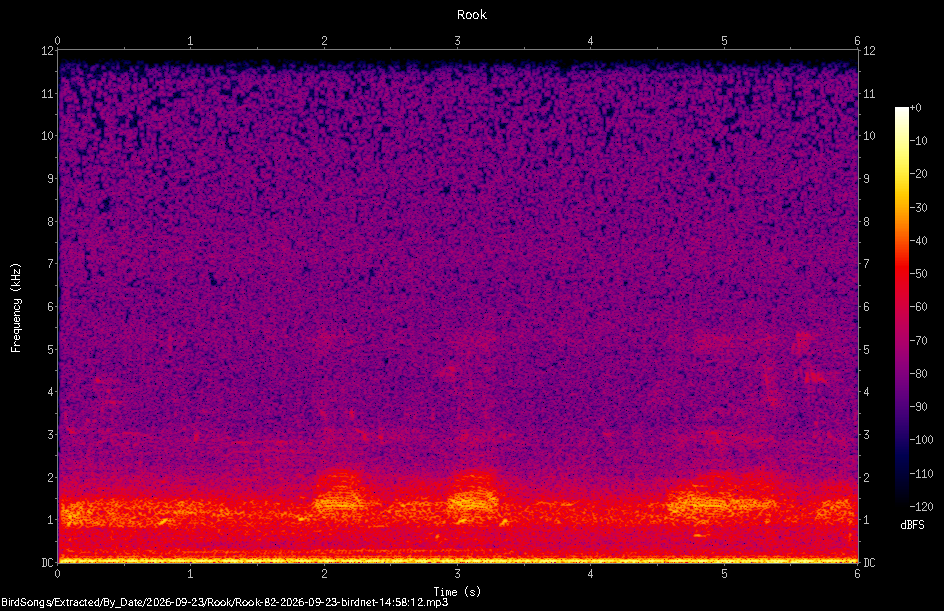Select the "-50" color scale value

tap(918, 274)
